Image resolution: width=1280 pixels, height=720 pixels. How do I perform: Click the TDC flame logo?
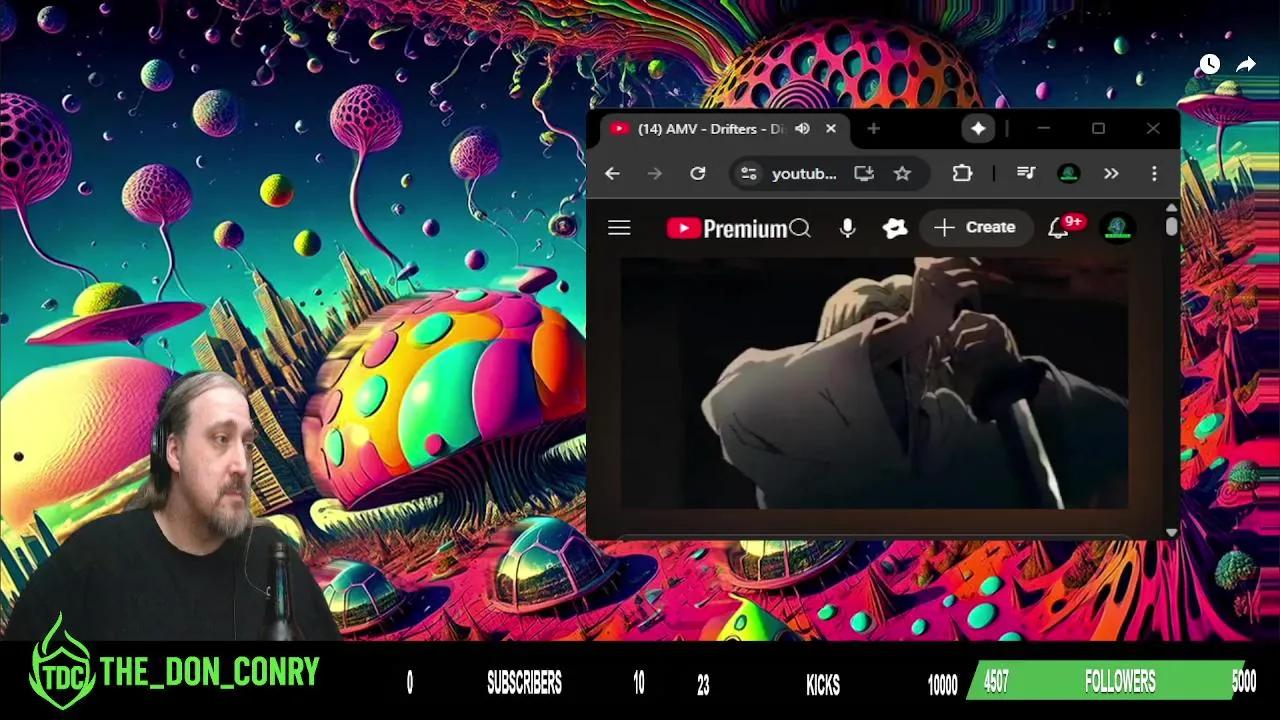coord(62,662)
